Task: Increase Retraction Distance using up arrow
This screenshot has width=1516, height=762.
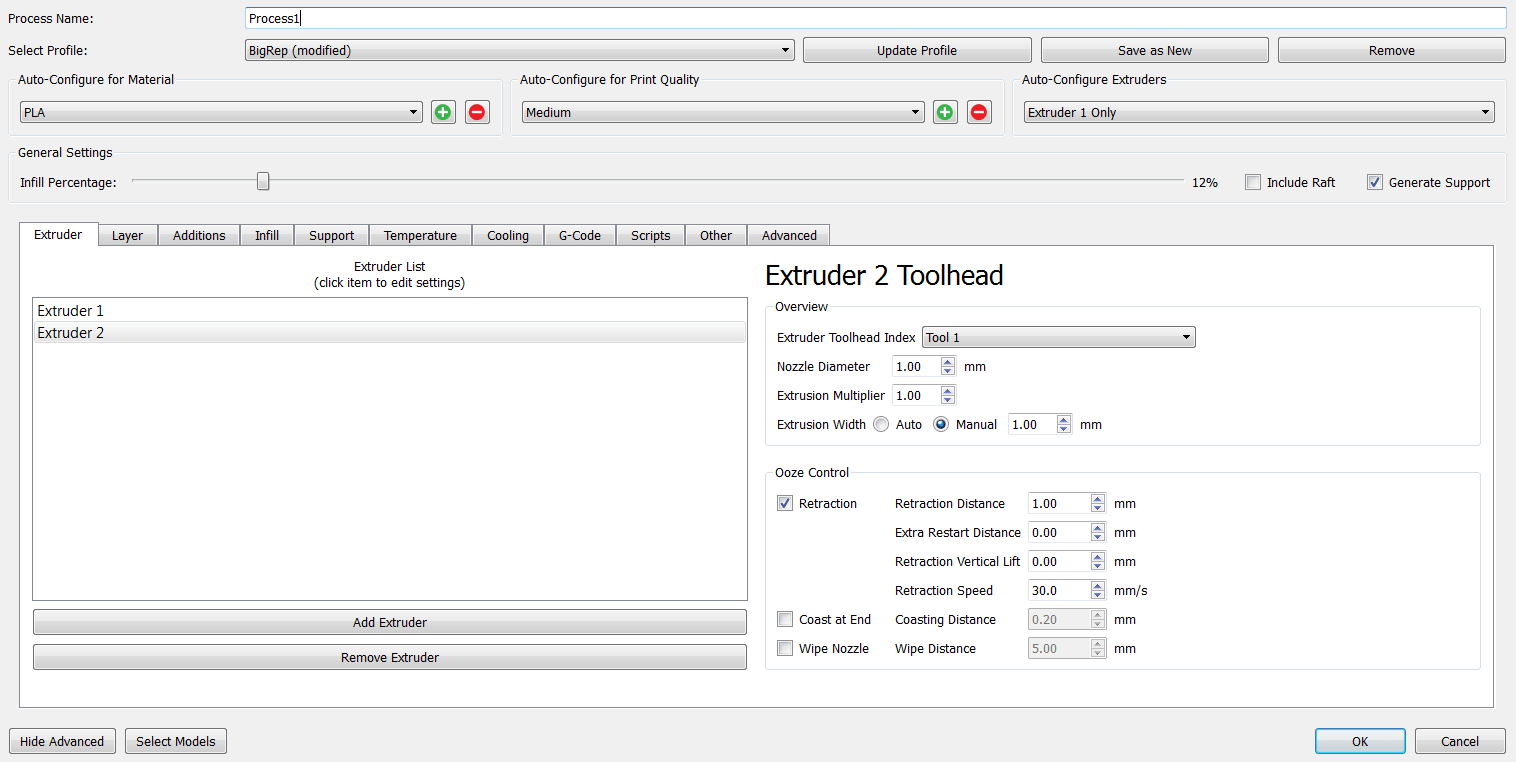Action: point(1098,499)
